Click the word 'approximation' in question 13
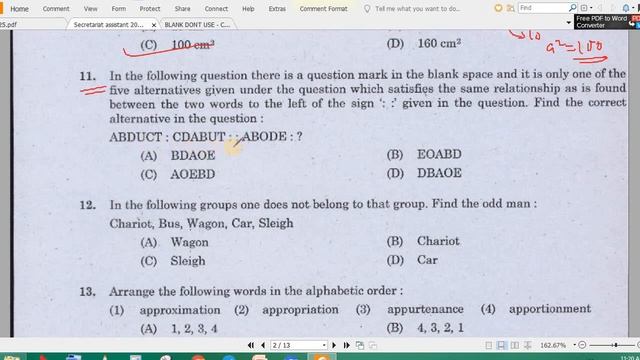 pyautogui.click(x=180, y=310)
